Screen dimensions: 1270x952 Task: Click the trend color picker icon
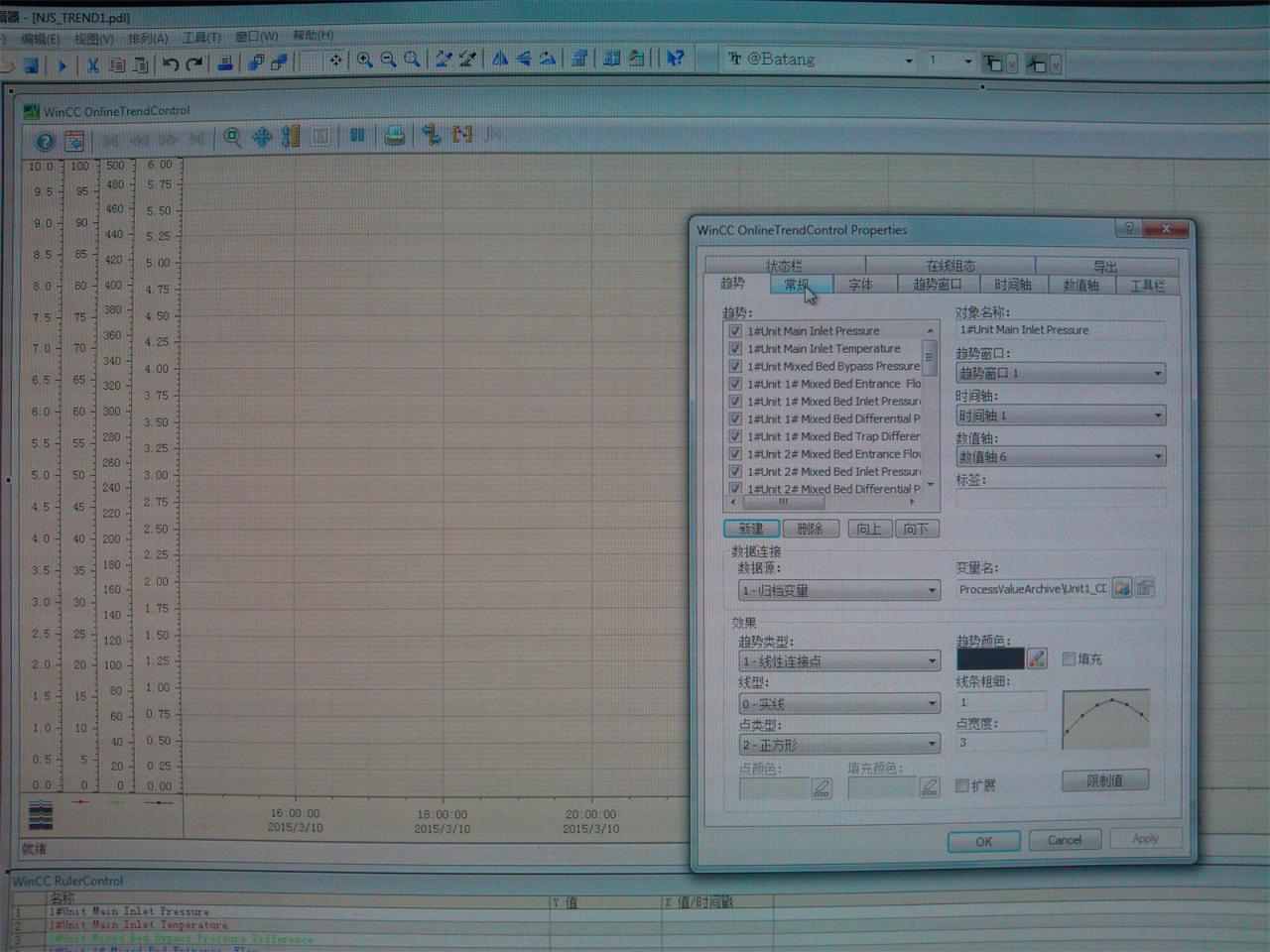(x=1037, y=657)
